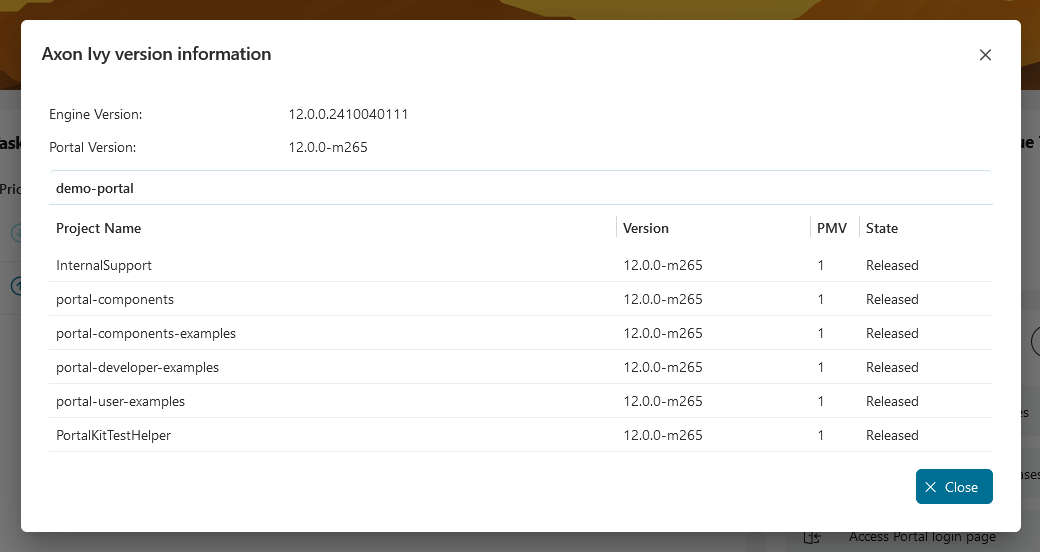
Task: Select the Released state in the portal-developer-examples row
Action: [892, 367]
